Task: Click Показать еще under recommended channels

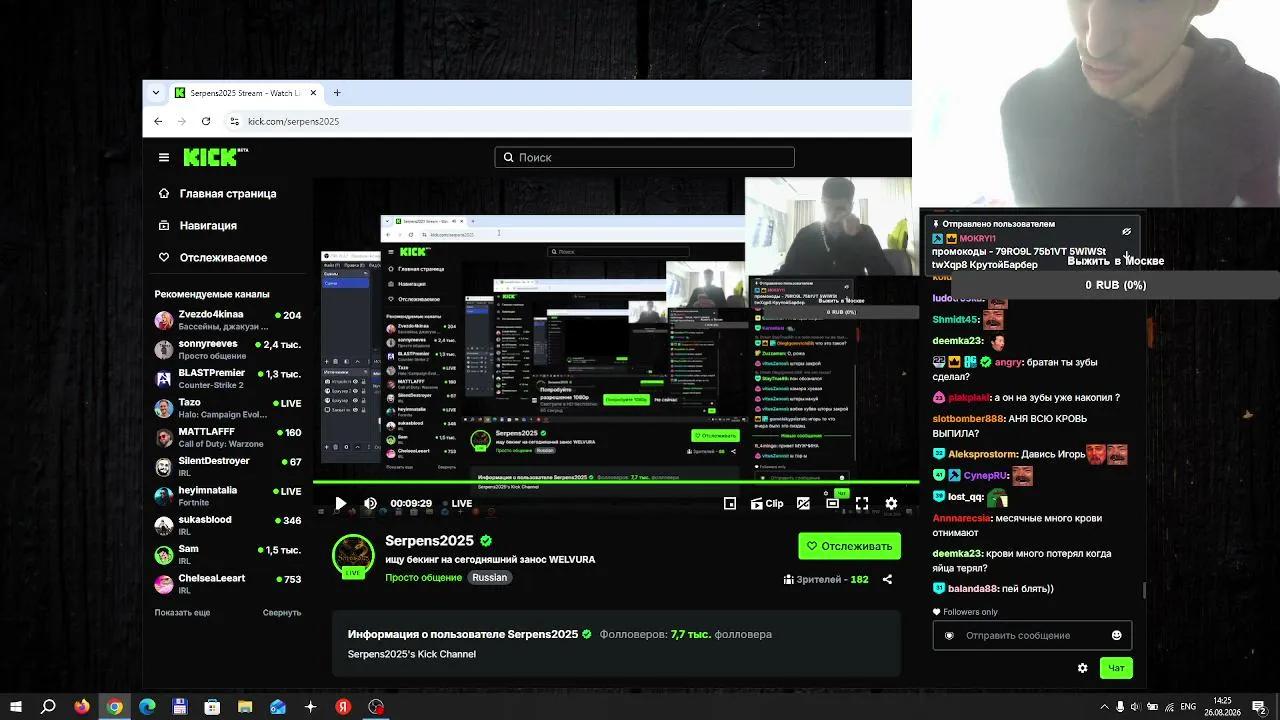Action: (182, 612)
